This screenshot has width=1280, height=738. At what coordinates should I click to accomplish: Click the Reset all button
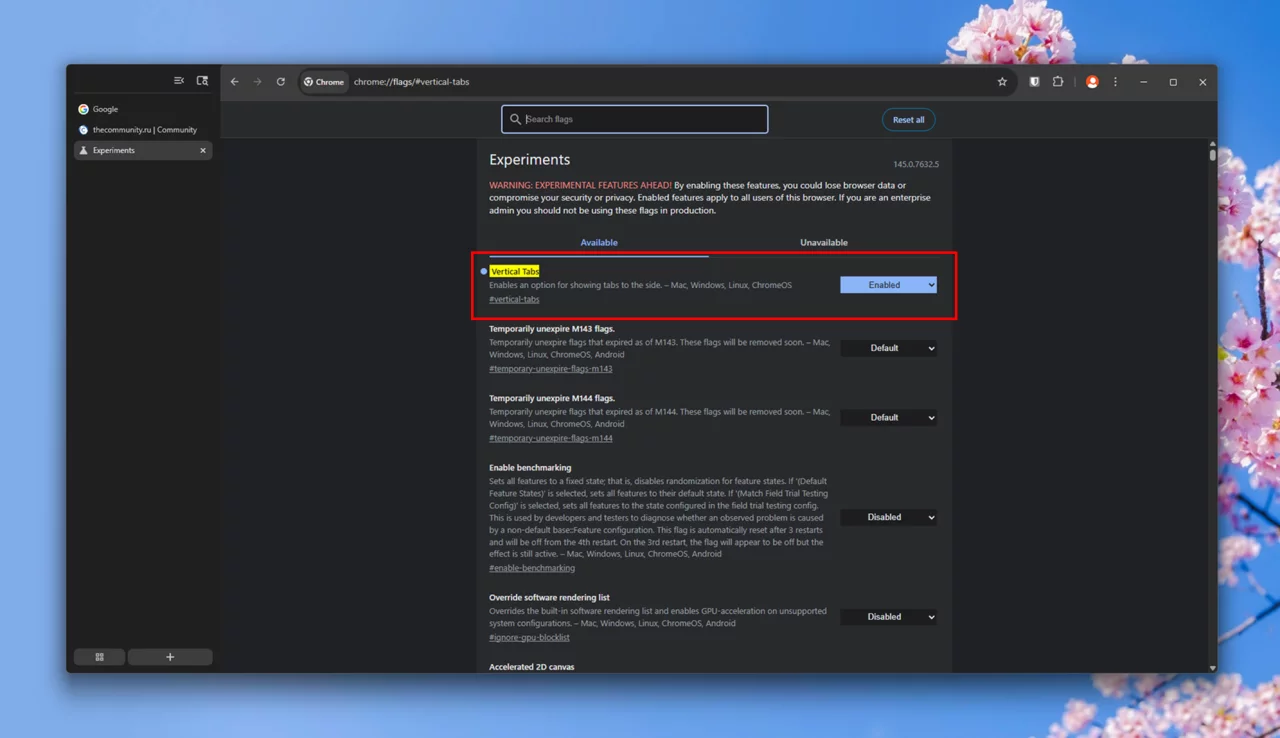pos(908,120)
